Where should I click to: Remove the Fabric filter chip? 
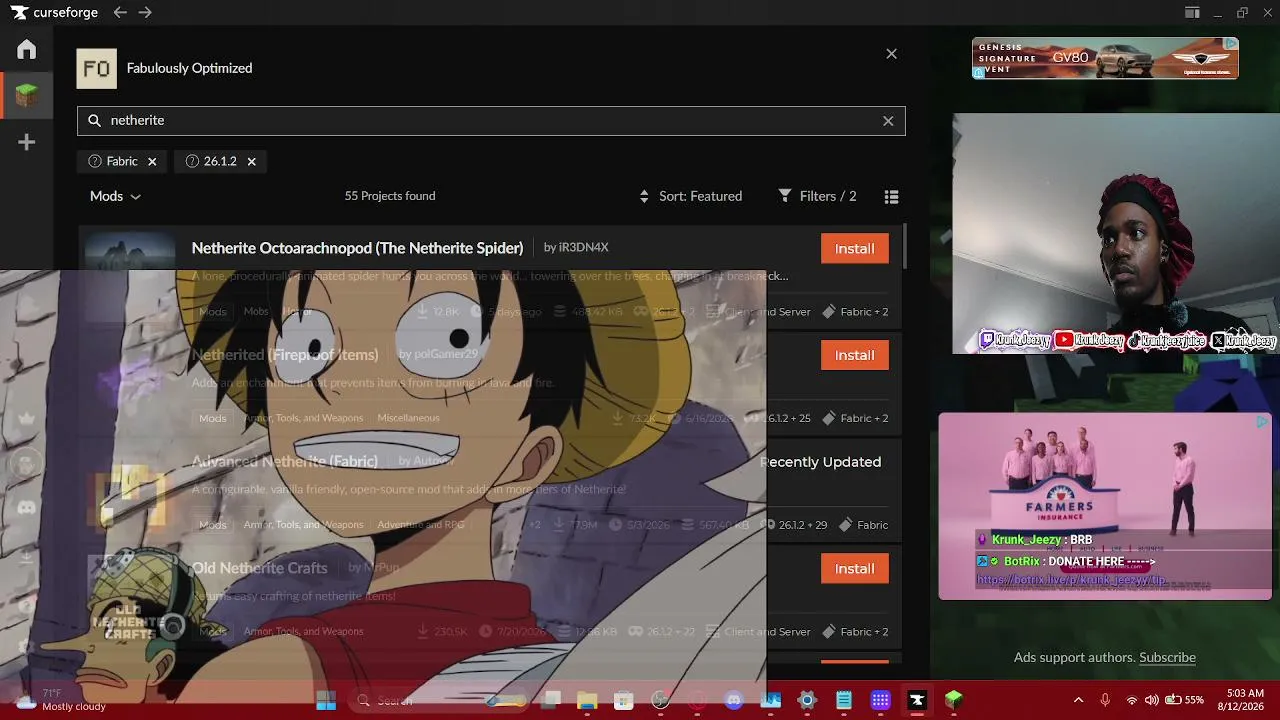[152, 161]
